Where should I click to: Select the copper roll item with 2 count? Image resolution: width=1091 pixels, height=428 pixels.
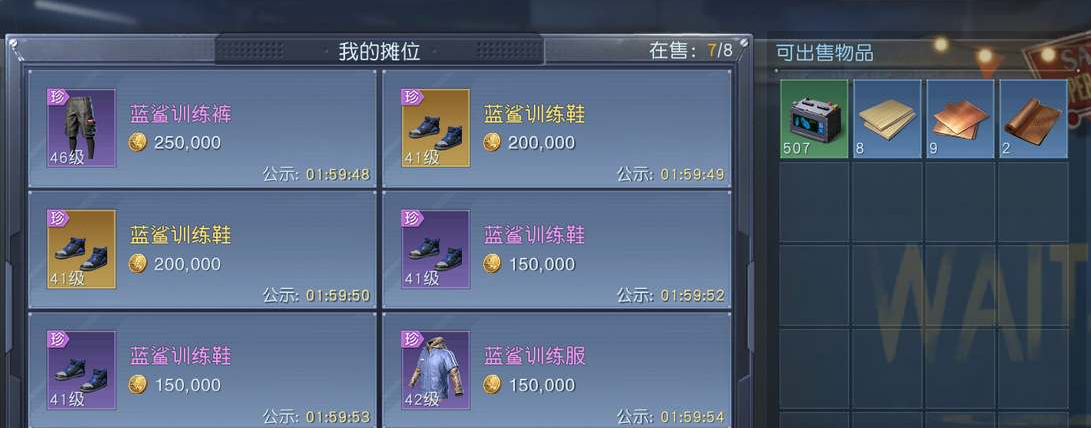(x=1033, y=118)
